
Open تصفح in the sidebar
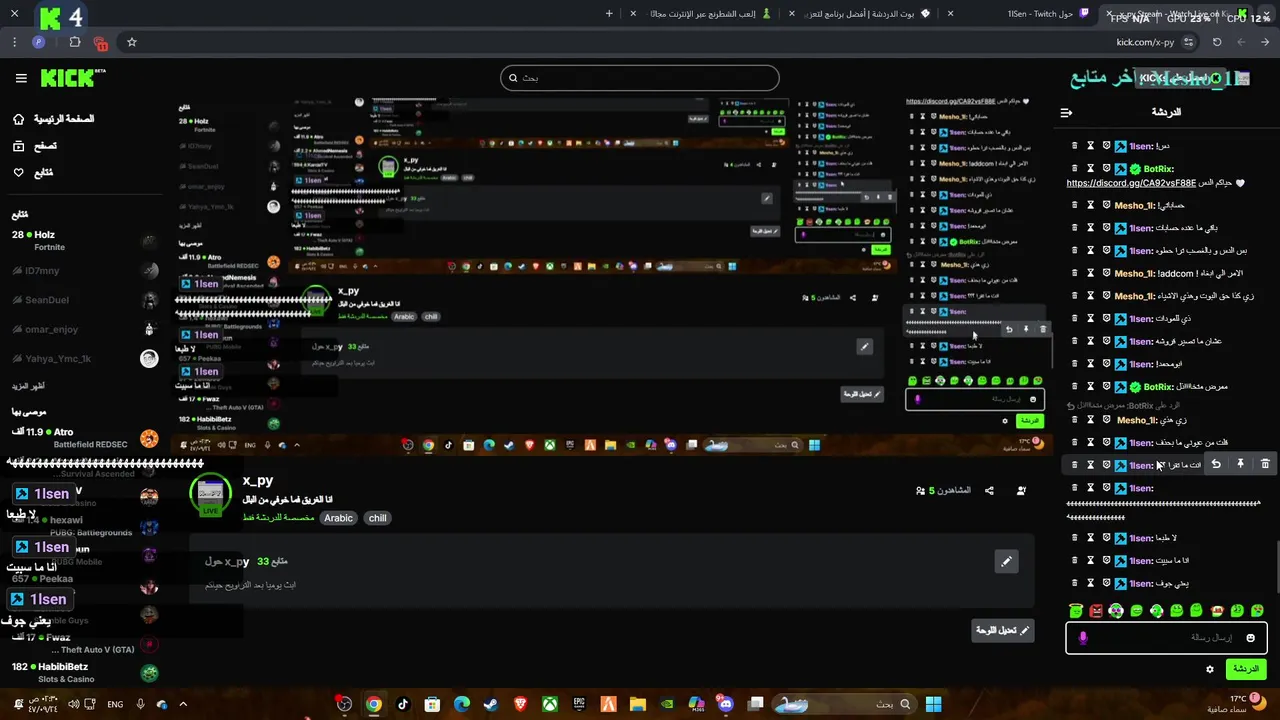coord(35,146)
